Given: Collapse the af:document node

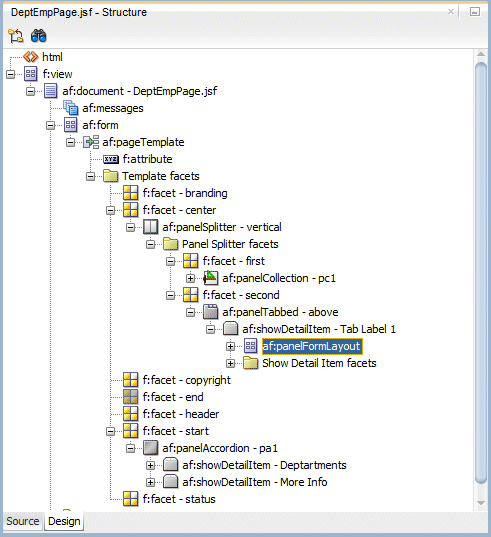Looking at the screenshot, I should click(30, 91).
